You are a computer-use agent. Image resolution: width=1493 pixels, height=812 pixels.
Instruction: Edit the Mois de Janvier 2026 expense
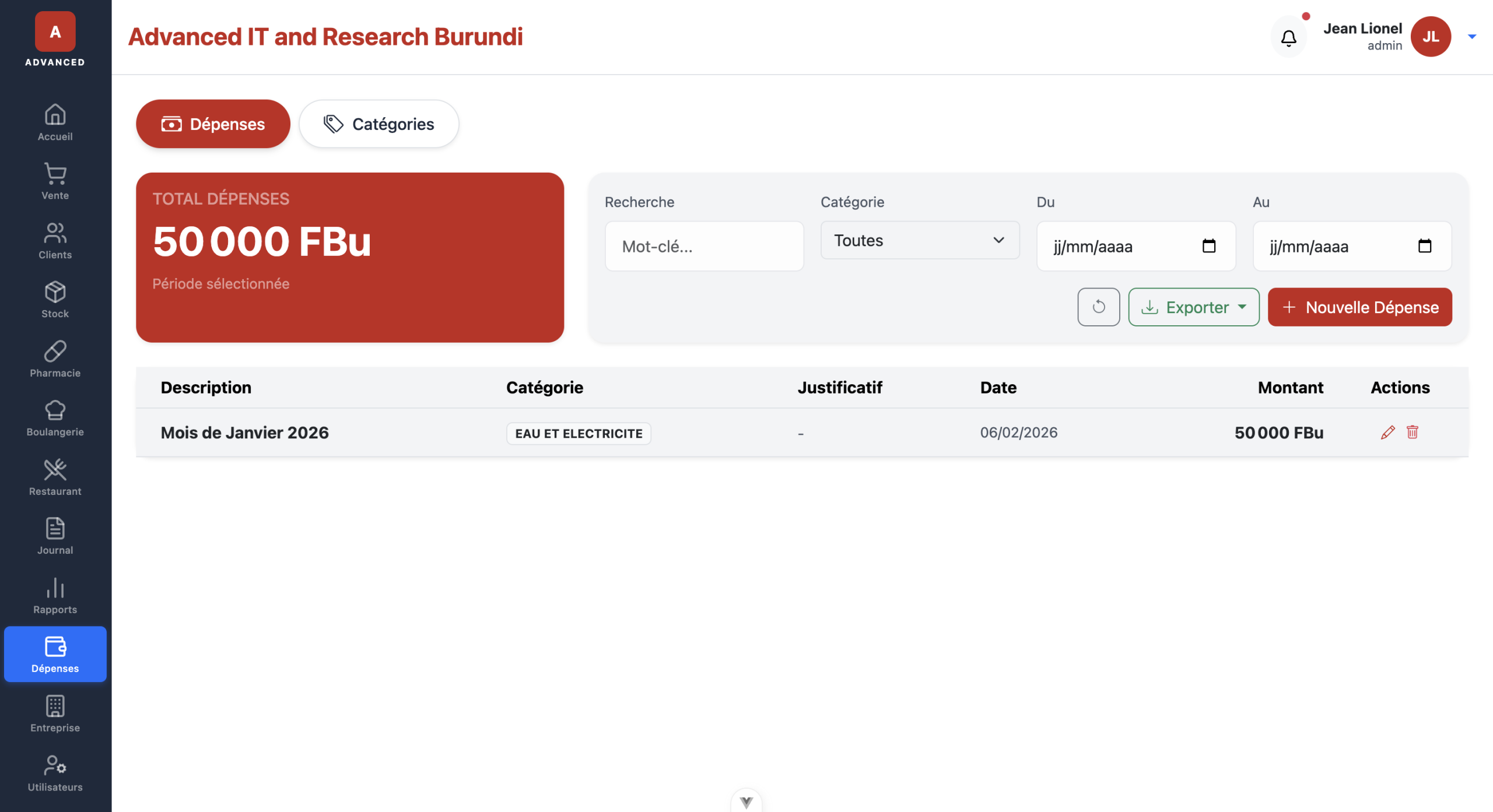point(1387,432)
